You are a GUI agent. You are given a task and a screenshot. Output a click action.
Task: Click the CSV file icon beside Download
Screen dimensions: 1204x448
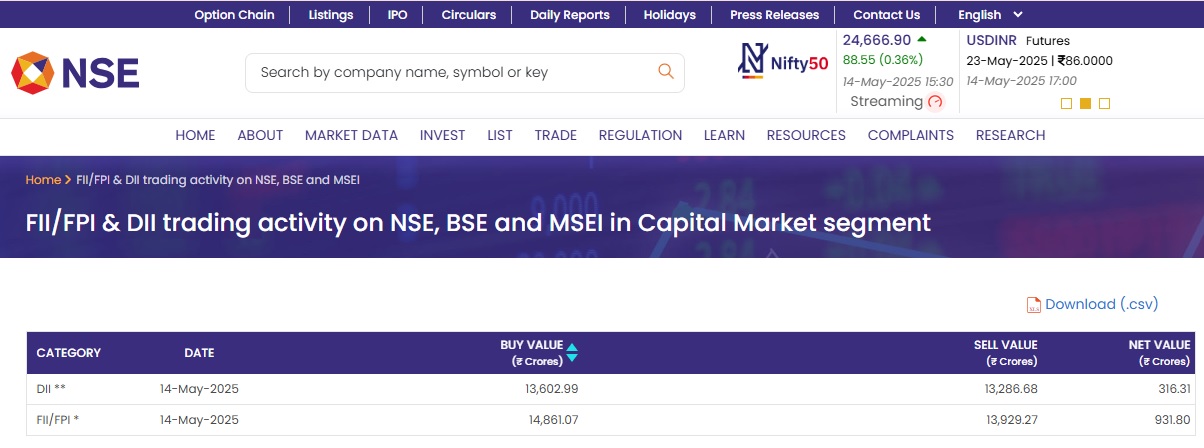[x=1034, y=305]
